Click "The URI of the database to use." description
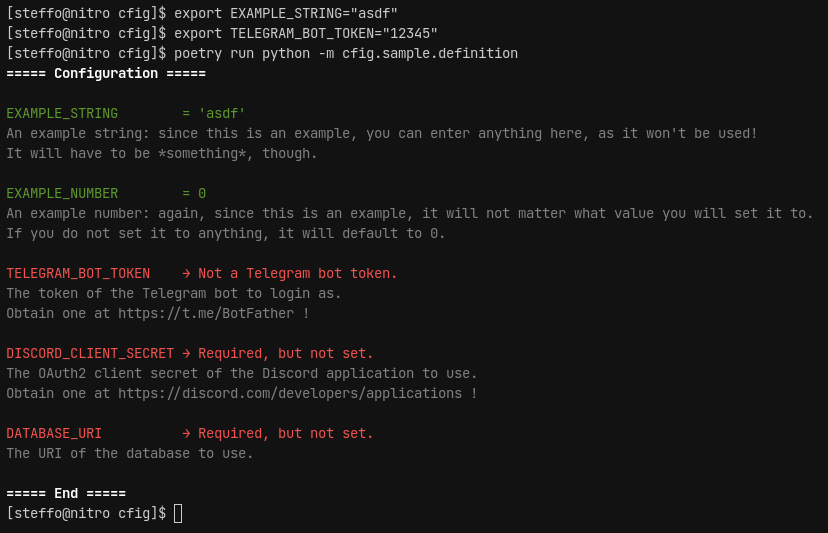Viewport: 828px width, 533px height. [x=130, y=454]
